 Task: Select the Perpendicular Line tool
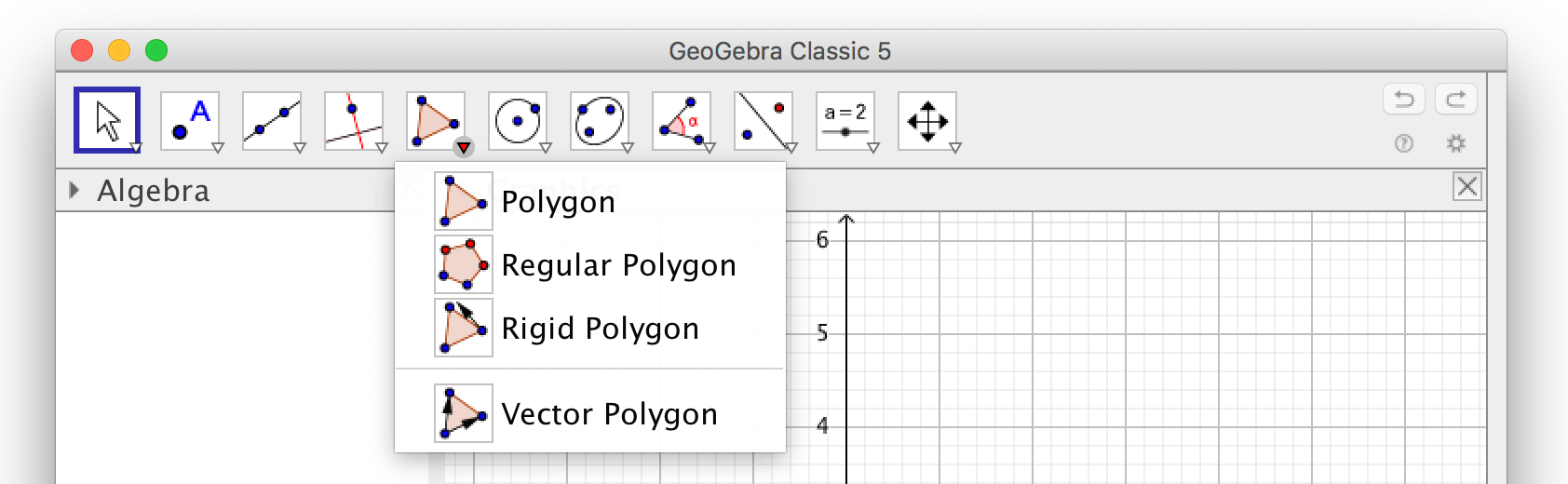(354, 120)
